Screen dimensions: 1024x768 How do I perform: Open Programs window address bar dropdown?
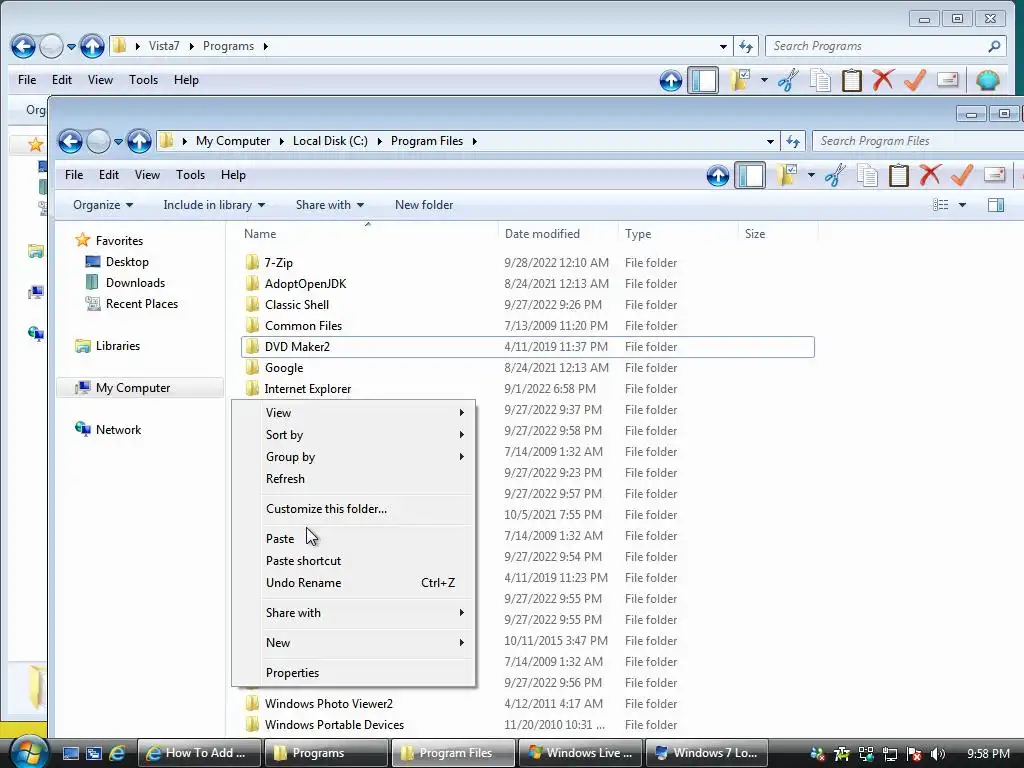(x=723, y=46)
